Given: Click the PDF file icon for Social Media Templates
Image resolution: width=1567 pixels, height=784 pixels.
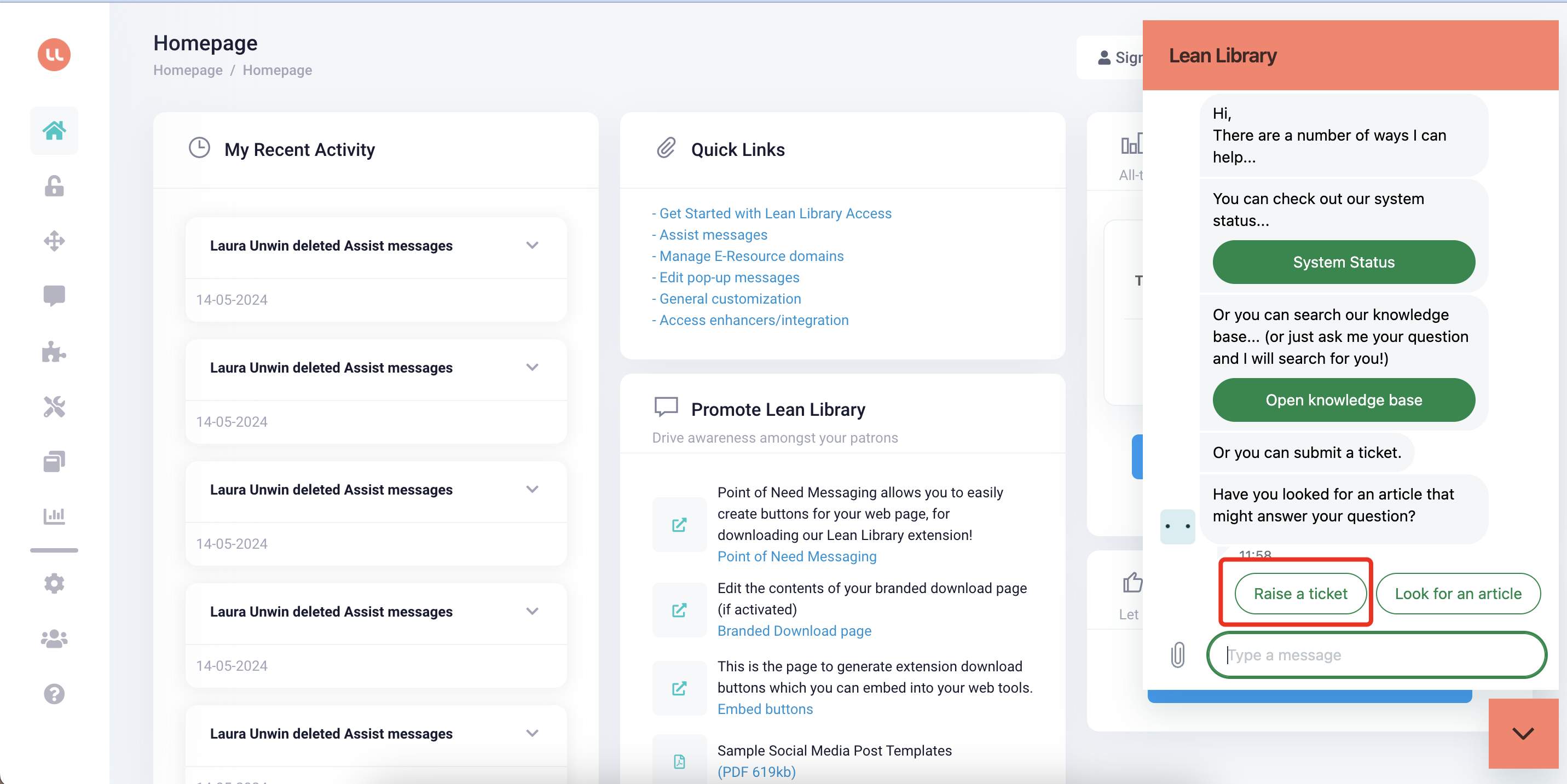Looking at the screenshot, I should coord(679,761).
